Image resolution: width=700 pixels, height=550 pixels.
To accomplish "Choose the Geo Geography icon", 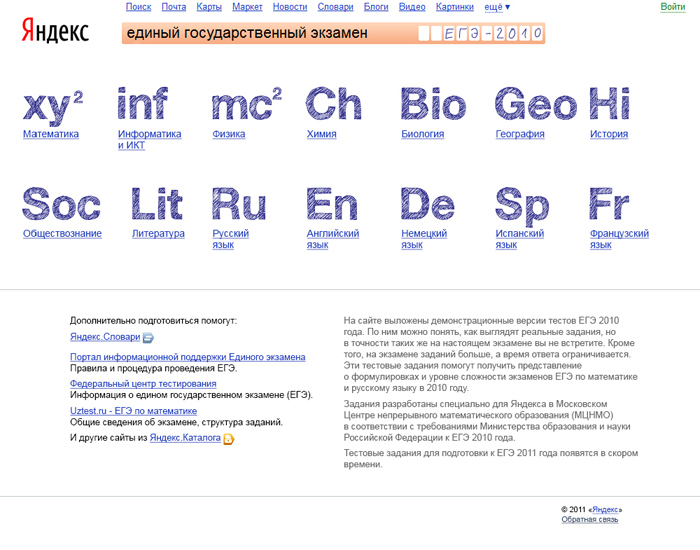I will pos(536,104).
